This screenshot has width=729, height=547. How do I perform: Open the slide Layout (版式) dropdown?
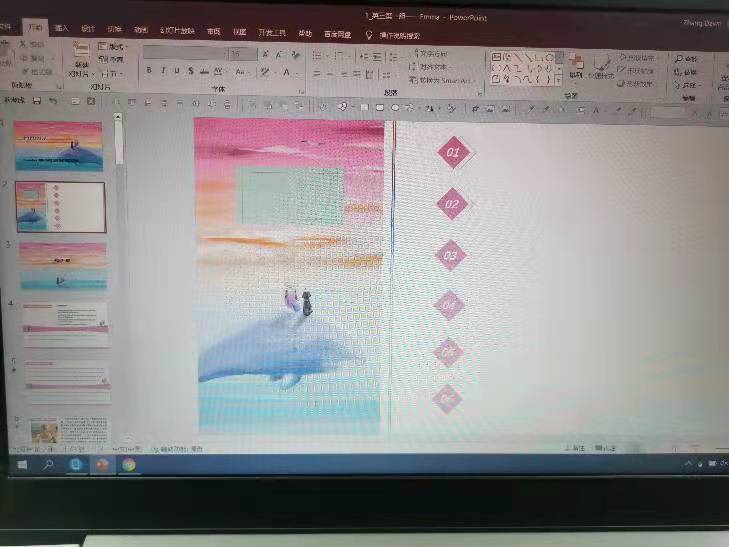click(x=112, y=46)
